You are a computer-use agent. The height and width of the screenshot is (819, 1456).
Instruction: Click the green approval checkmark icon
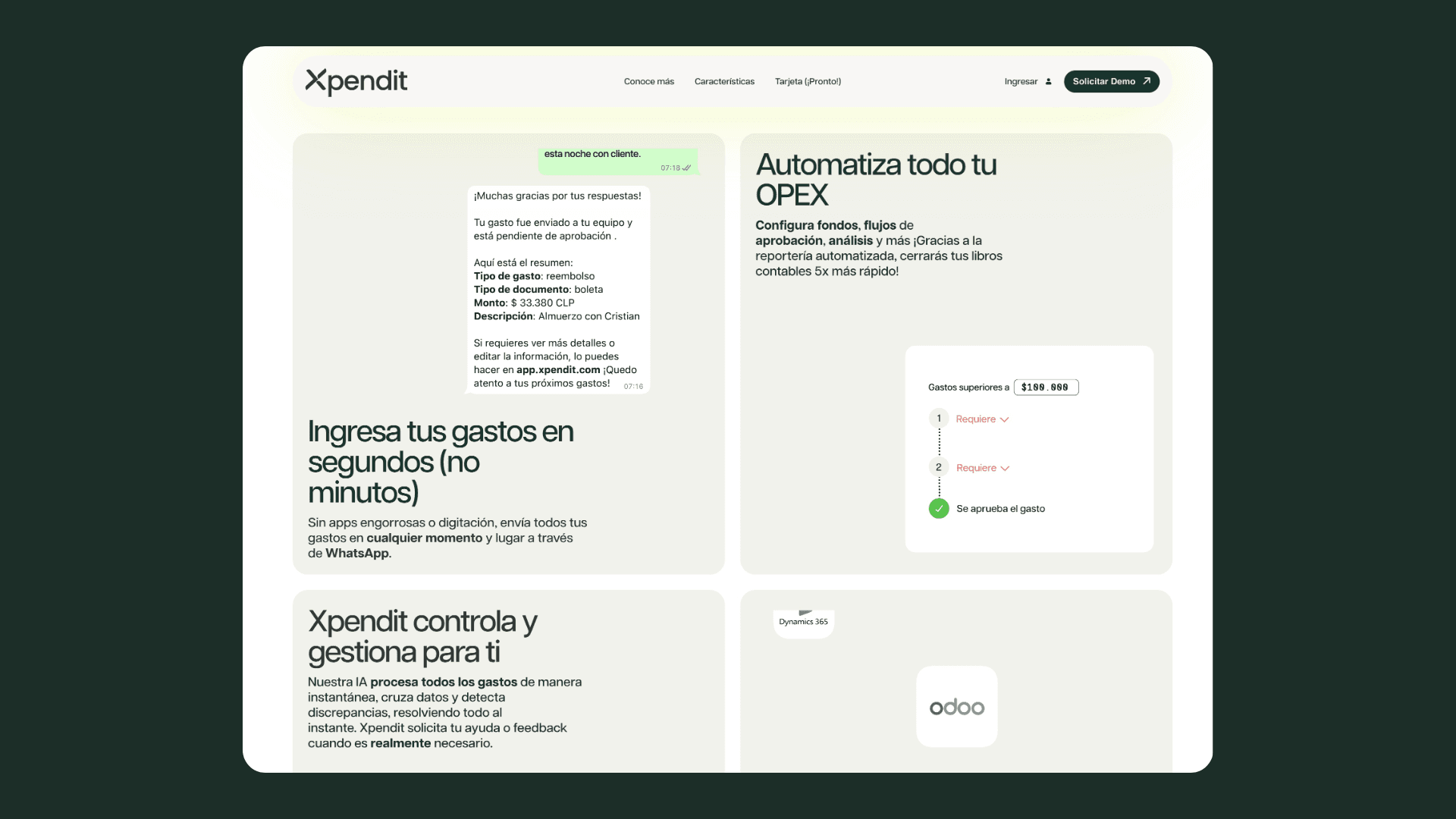click(x=939, y=509)
